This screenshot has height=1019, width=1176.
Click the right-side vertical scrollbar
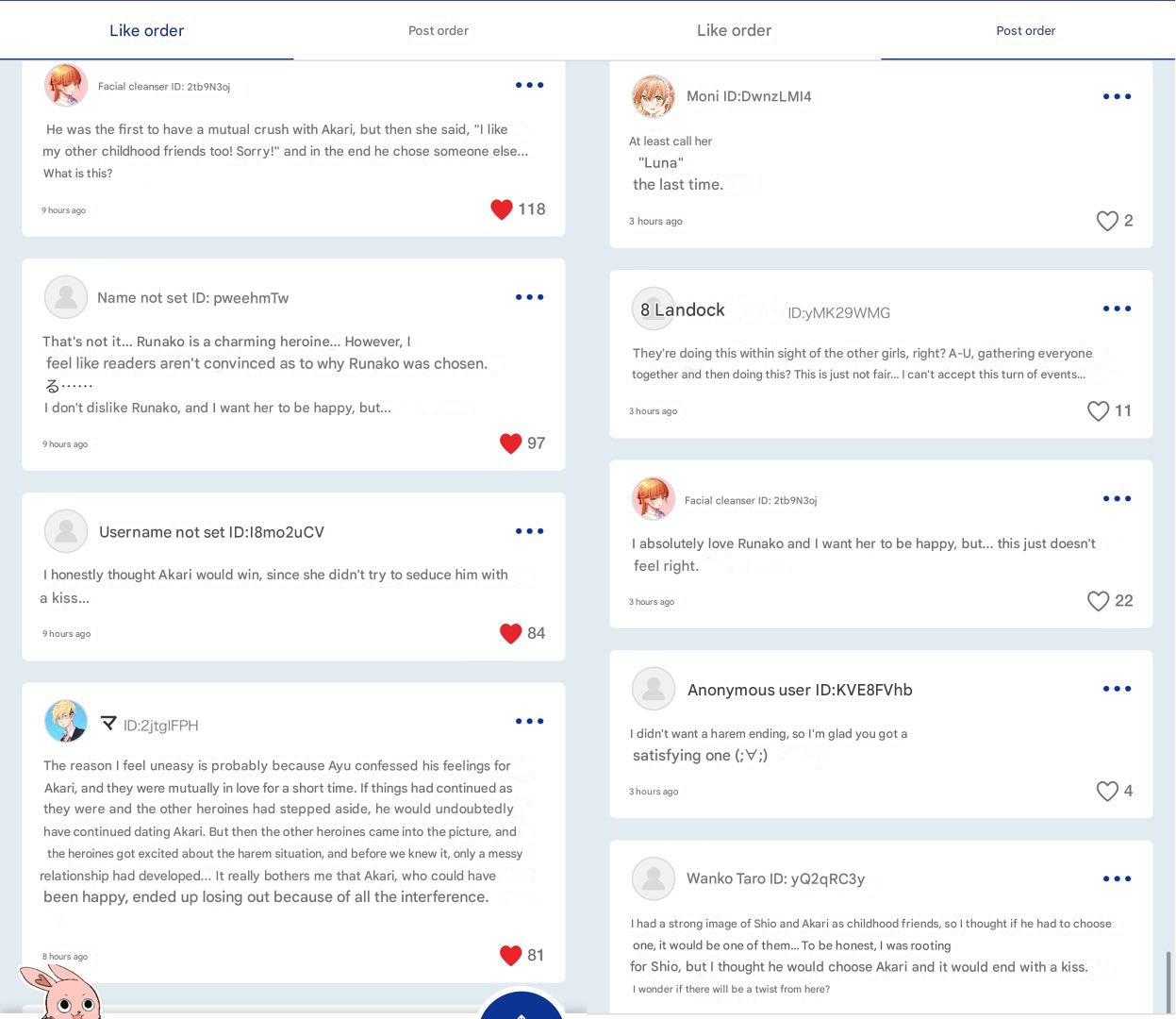(x=1169, y=981)
